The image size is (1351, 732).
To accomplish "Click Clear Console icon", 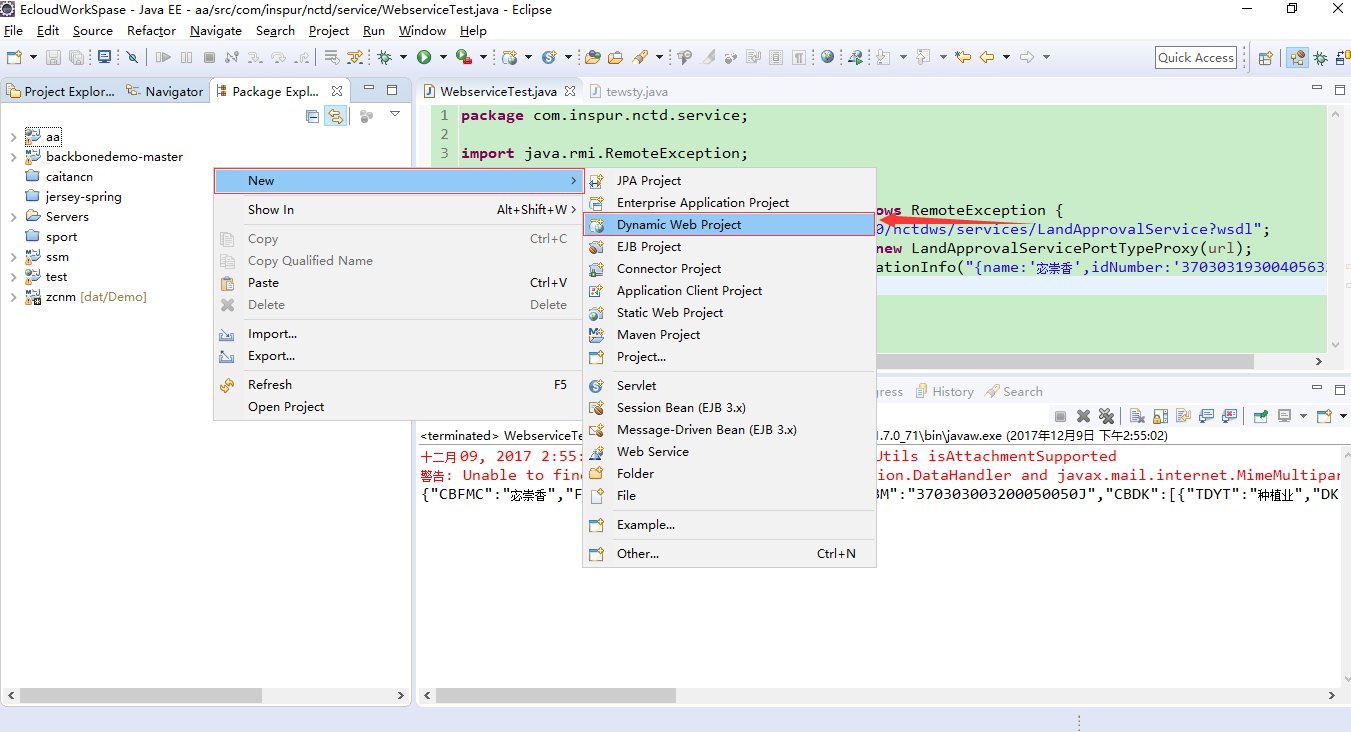I will click(x=1137, y=416).
